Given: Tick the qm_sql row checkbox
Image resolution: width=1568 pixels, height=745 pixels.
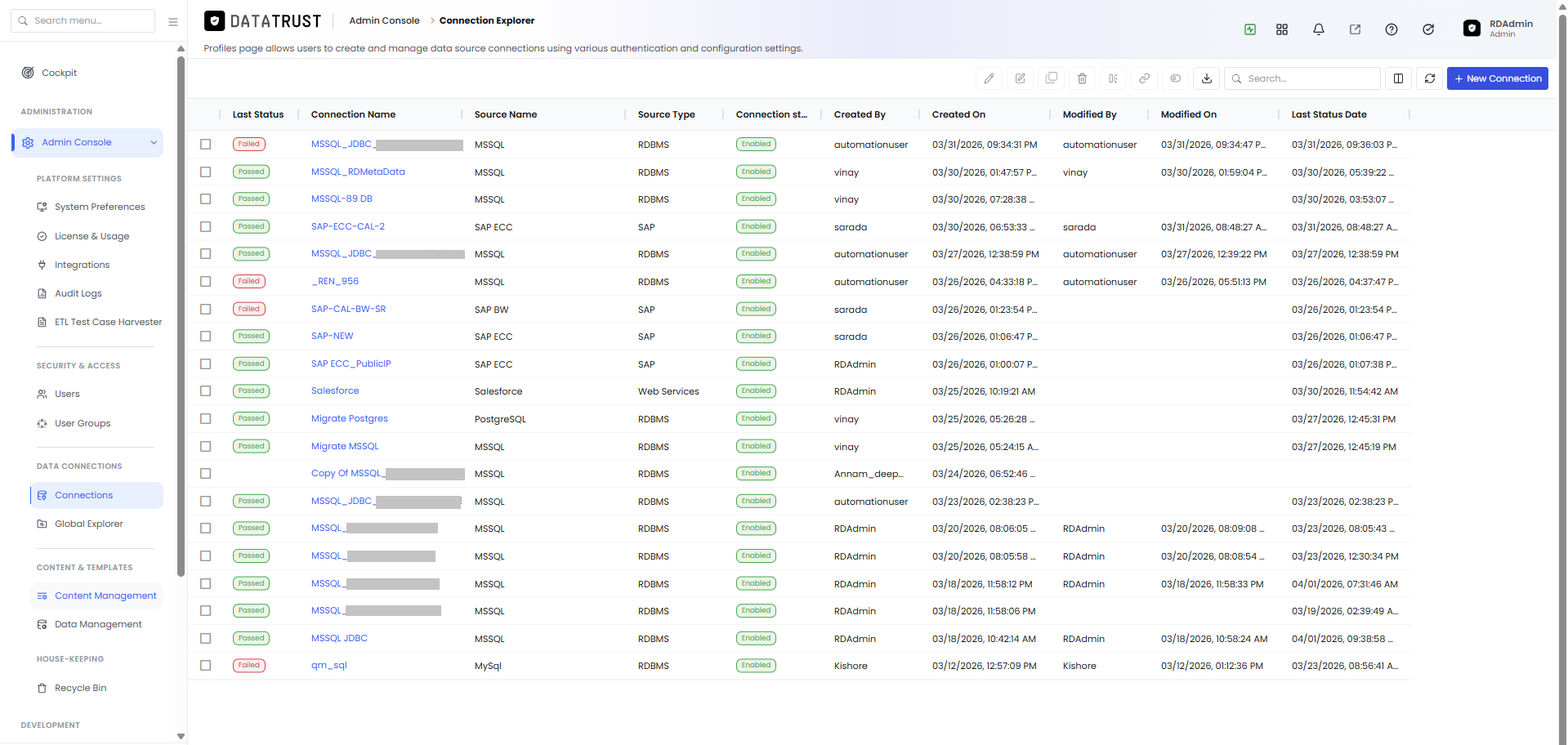Looking at the screenshot, I should (x=205, y=665).
